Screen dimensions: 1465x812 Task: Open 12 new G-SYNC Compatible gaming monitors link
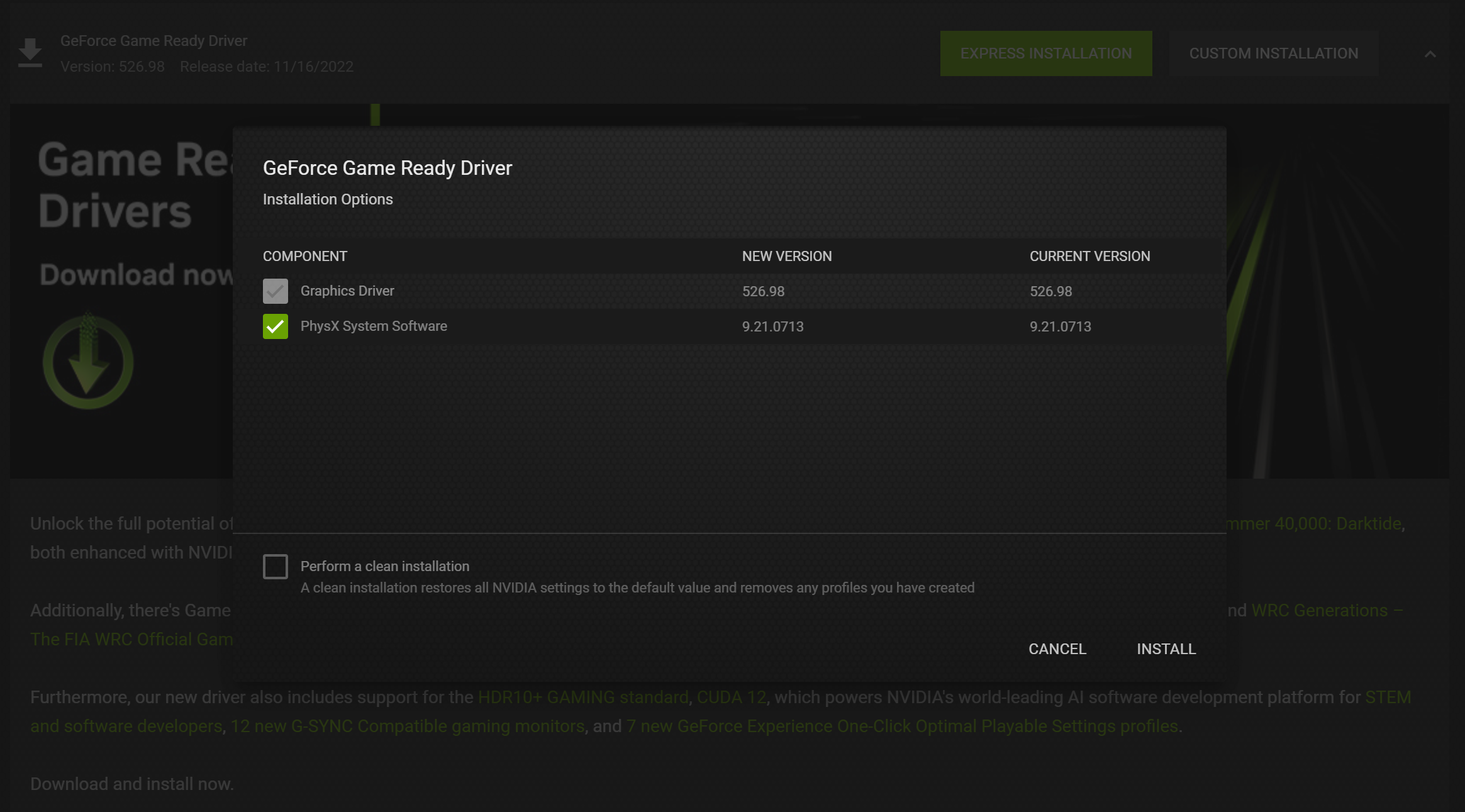pyautogui.click(x=407, y=726)
